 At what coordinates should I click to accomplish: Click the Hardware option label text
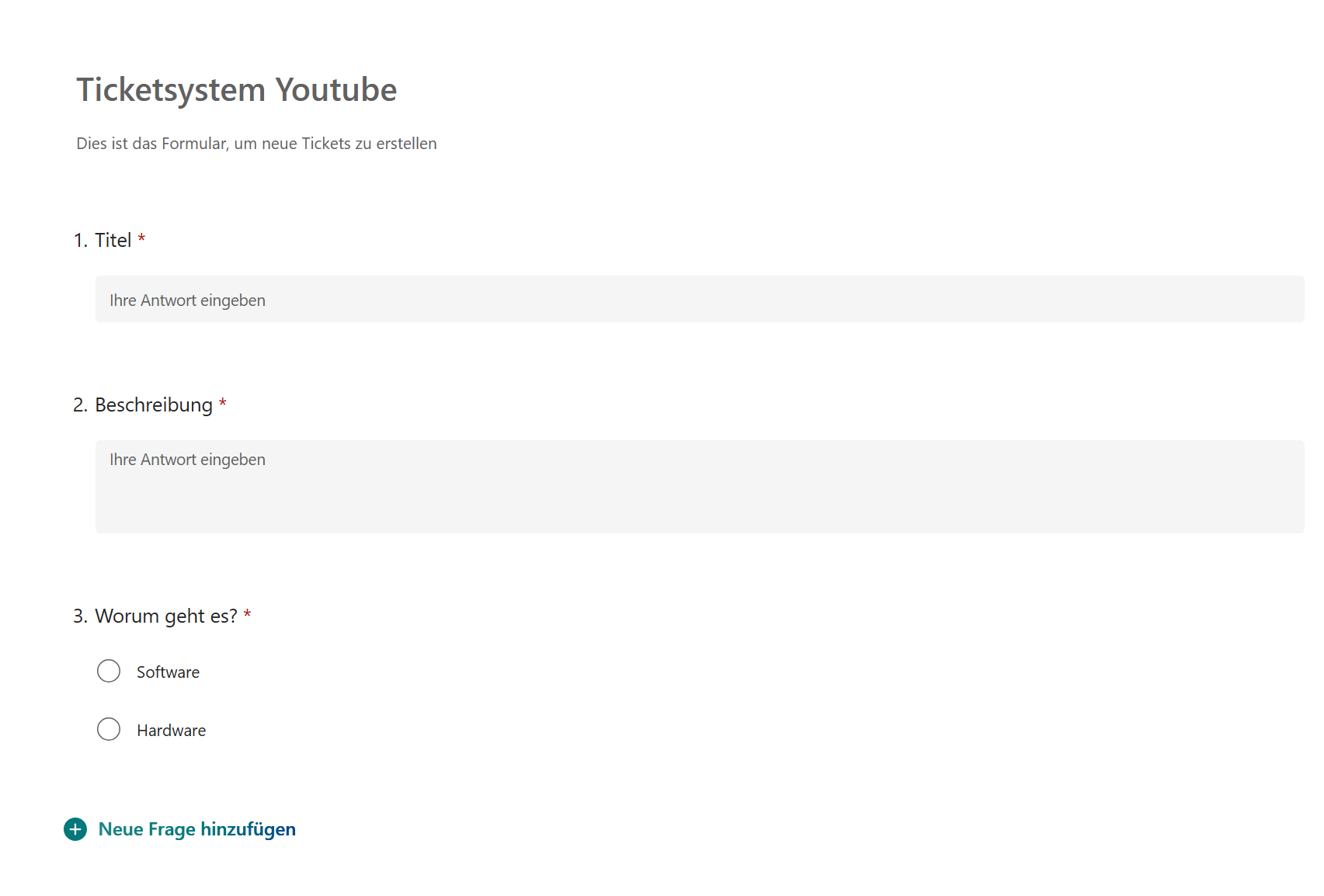pos(171,731)
